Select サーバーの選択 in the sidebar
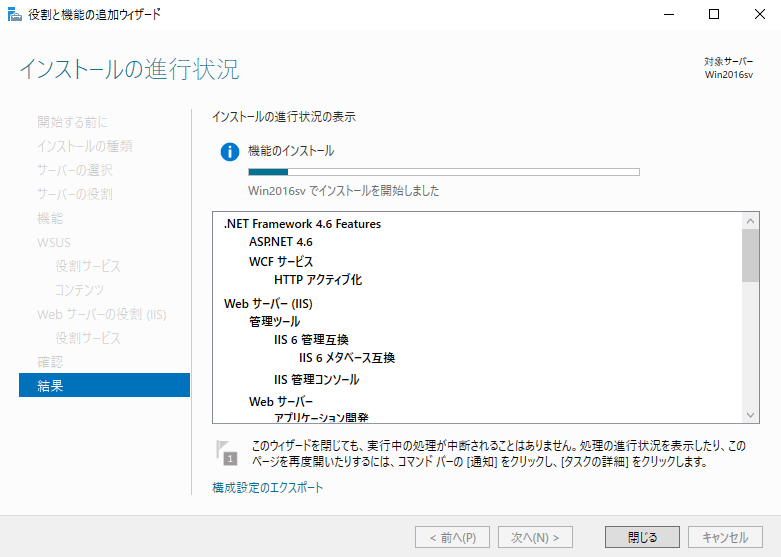 coord(75,170)
